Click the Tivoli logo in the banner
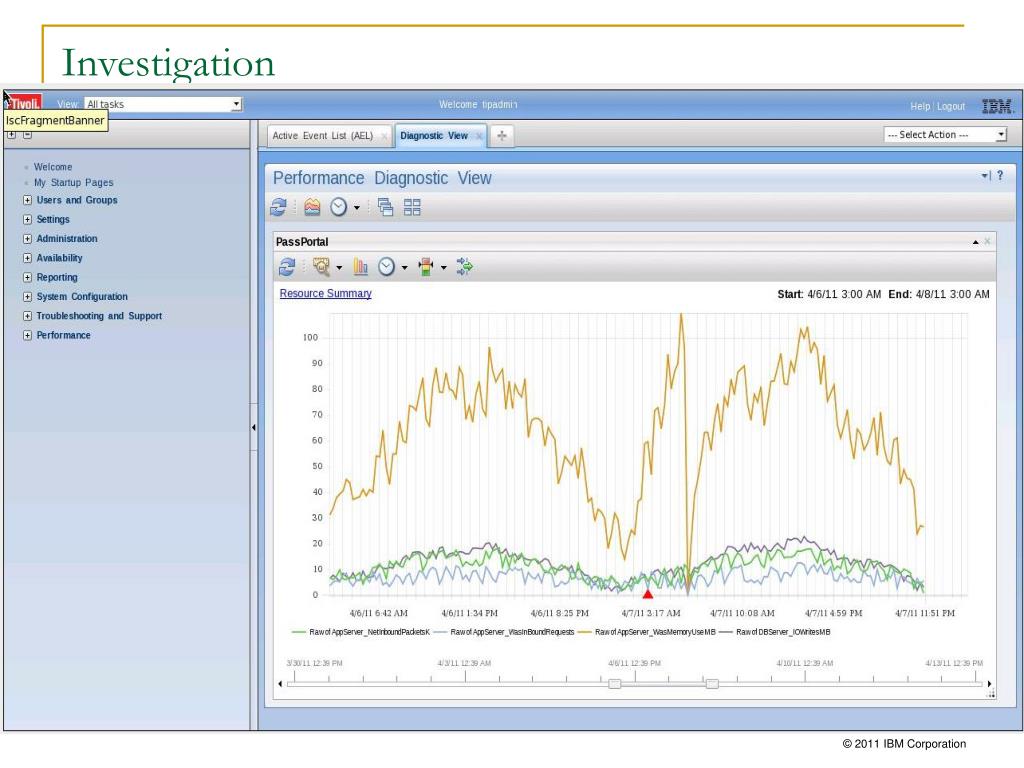 click(25, 103)
